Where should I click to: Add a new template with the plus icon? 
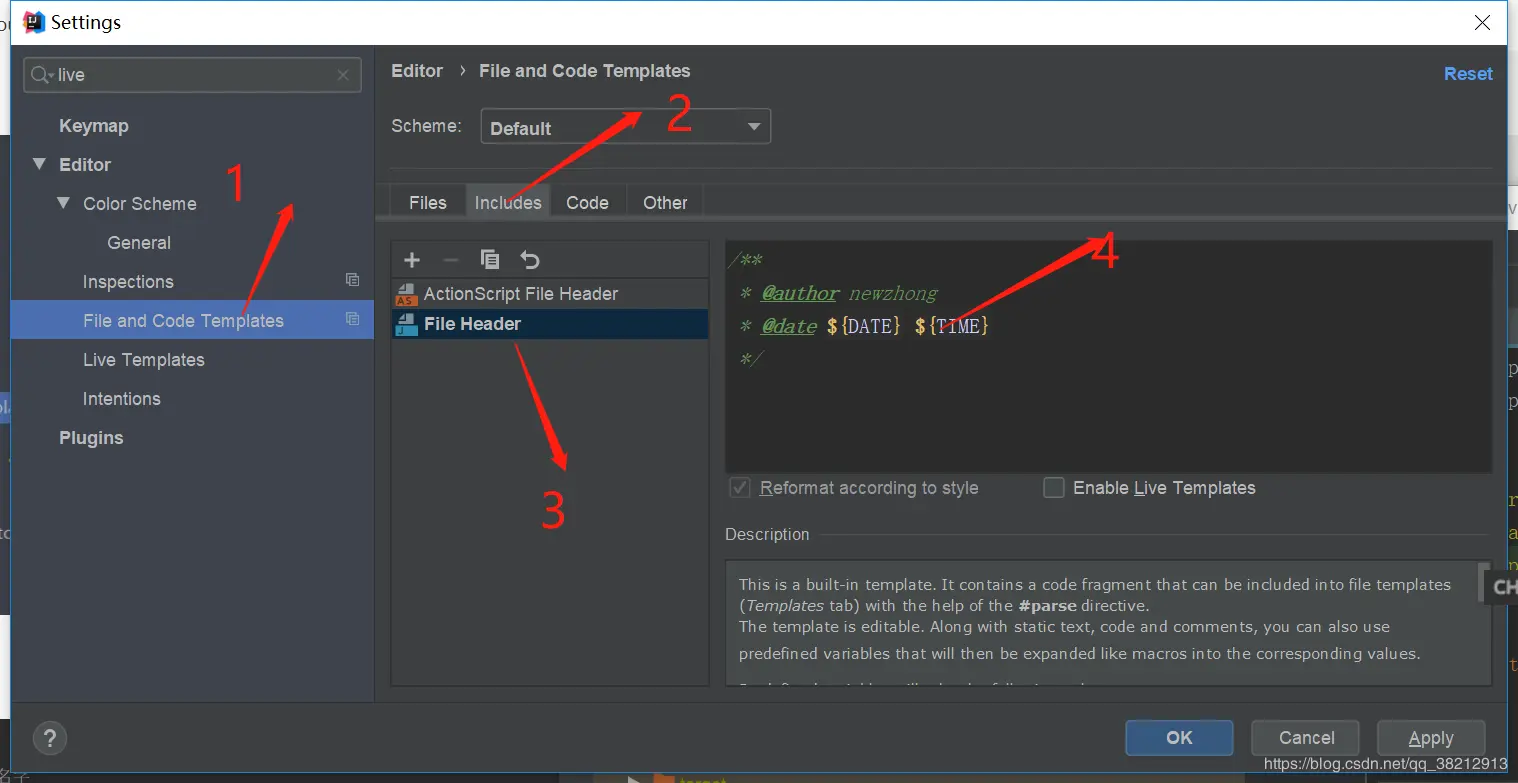click(412, 260)
